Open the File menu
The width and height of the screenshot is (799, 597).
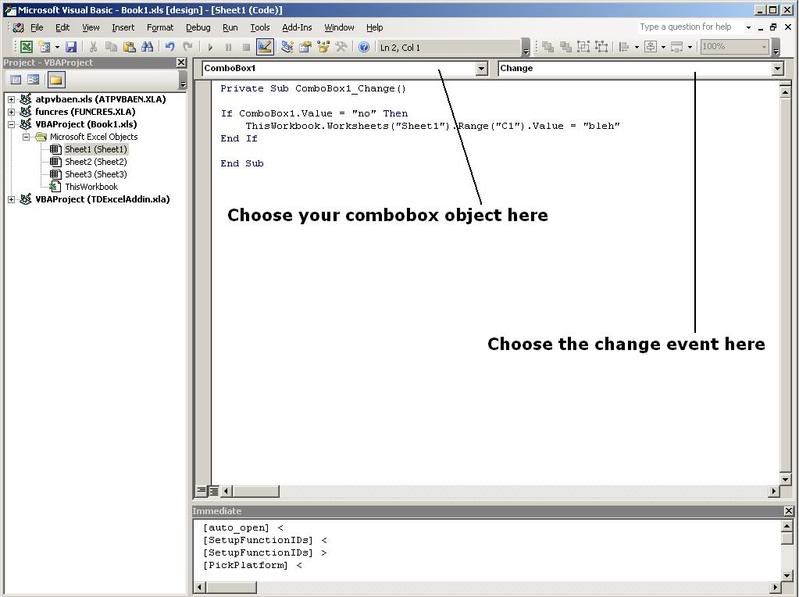[x=37, y=28]
